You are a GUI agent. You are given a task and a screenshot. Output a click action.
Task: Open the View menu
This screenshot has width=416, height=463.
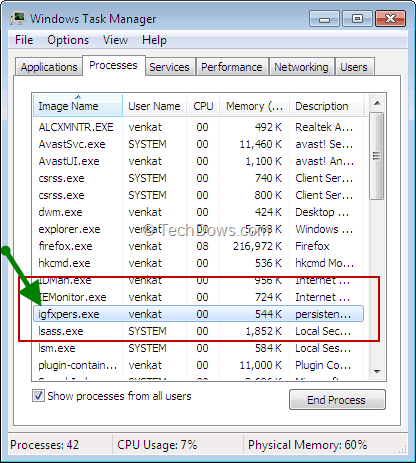(115, 40)
